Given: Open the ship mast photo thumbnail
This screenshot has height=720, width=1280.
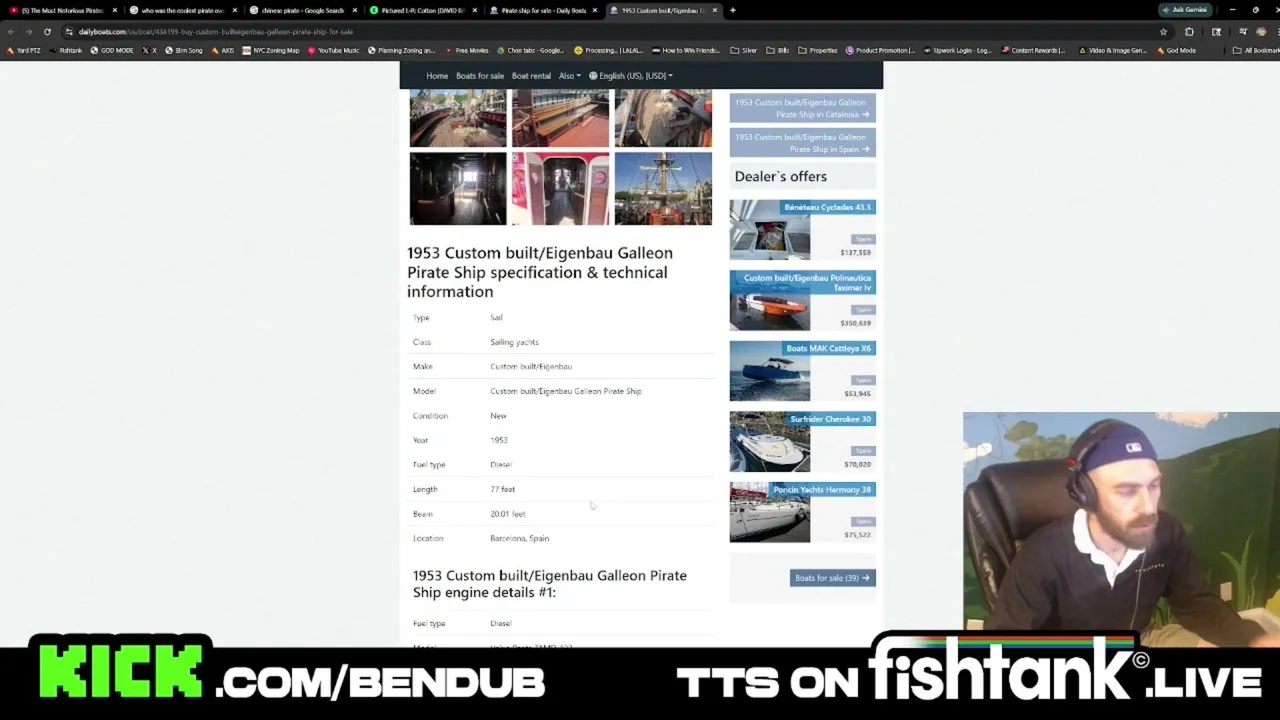Looking at the screenshot, I should (x=663, y=188).
